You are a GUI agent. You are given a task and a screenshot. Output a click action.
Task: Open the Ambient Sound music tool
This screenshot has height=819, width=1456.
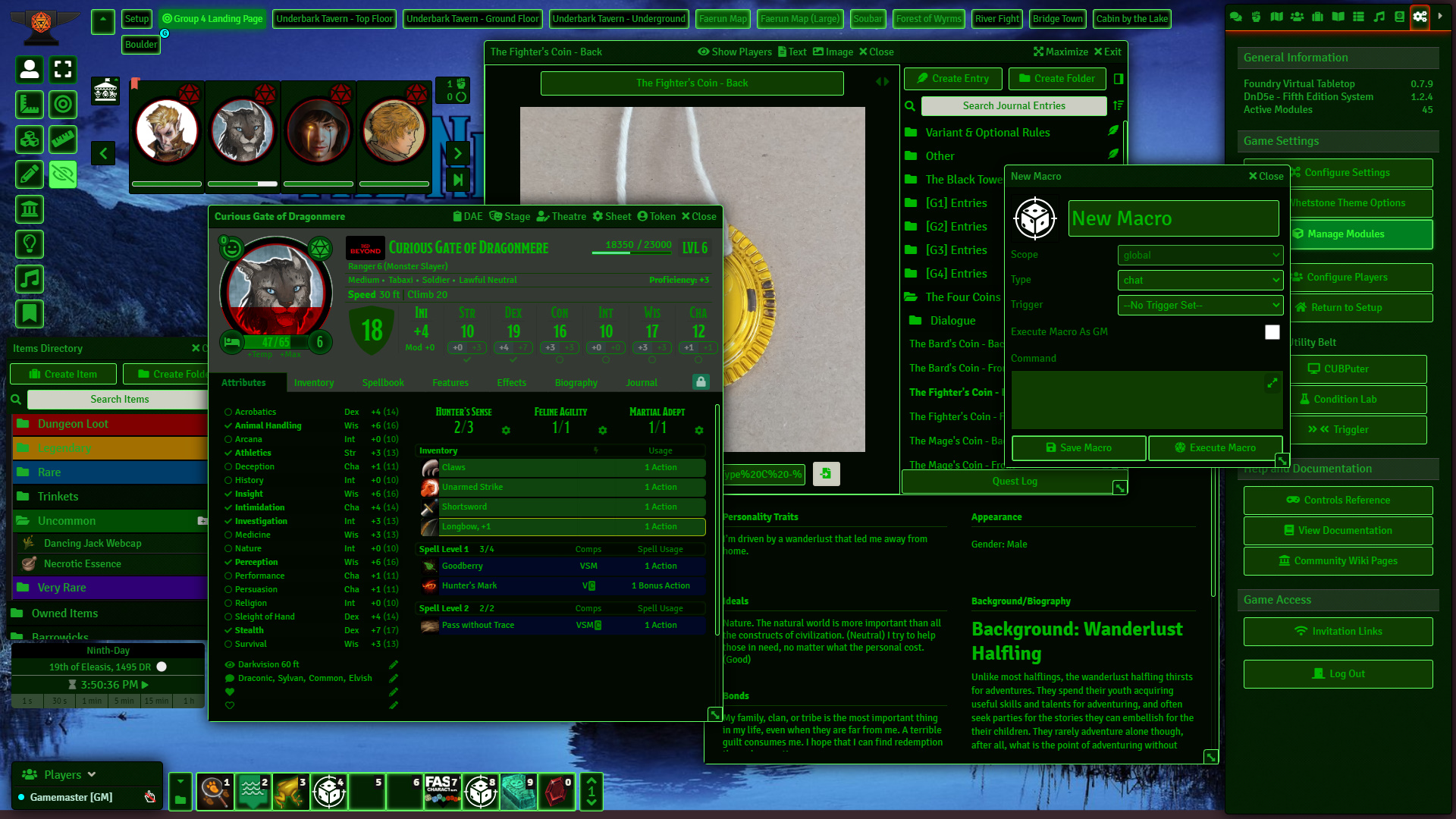(30, 279)
